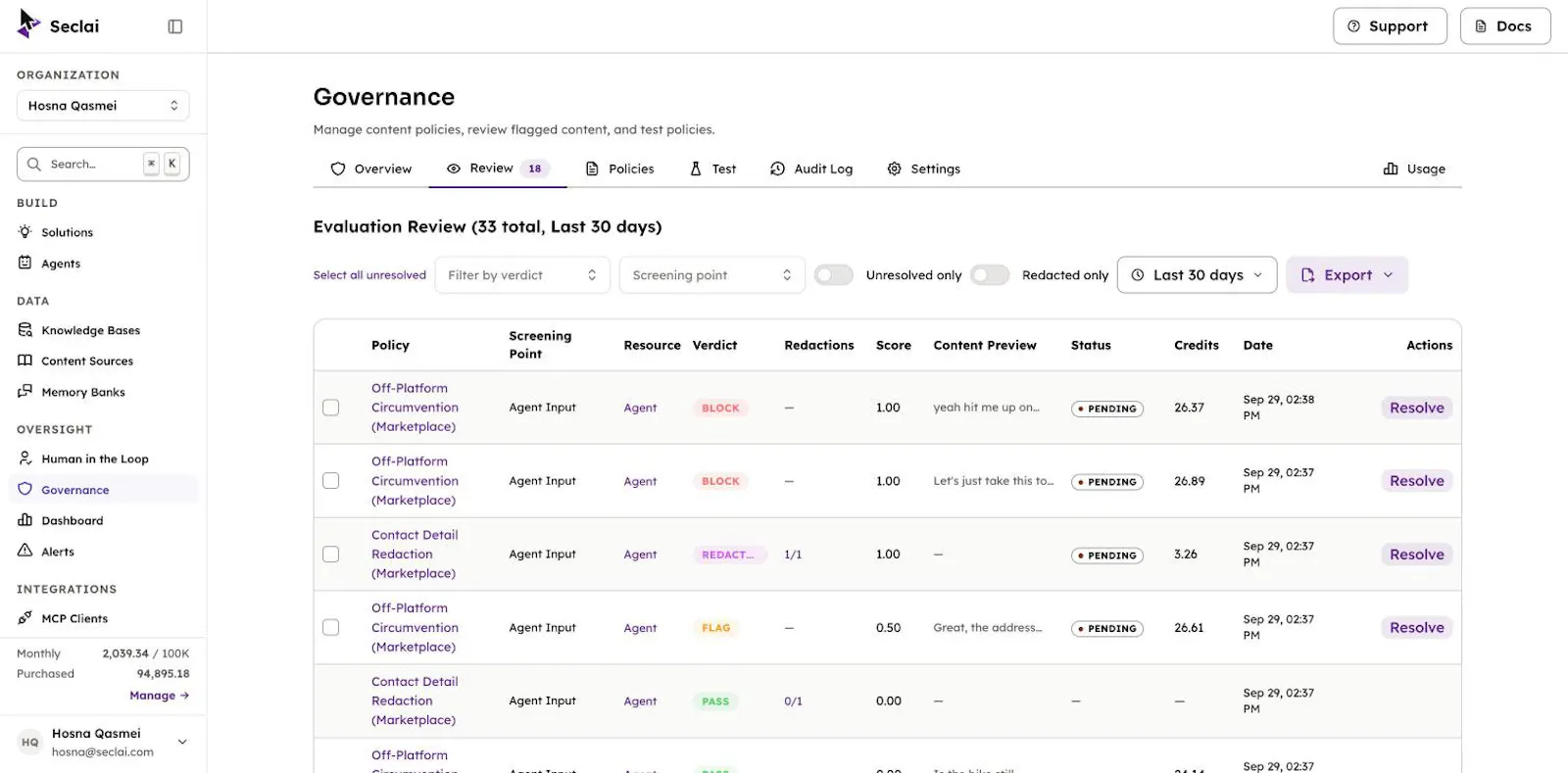
Task: Toggle the Unresolved only switch
Action: point(834,275)
